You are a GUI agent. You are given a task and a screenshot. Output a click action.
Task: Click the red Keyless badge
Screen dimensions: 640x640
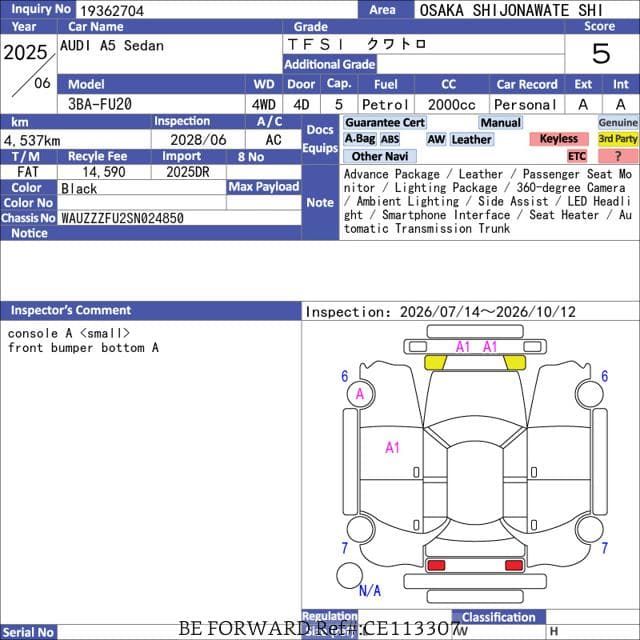[x=559, y=139]
